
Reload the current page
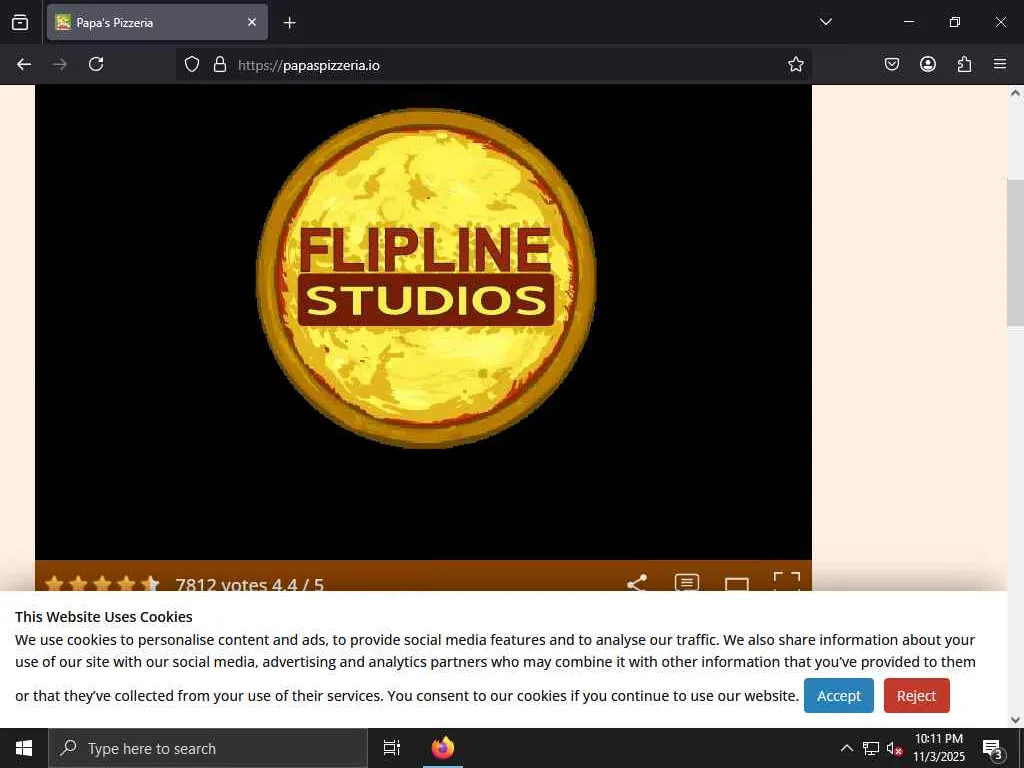(x=96, y=64)
